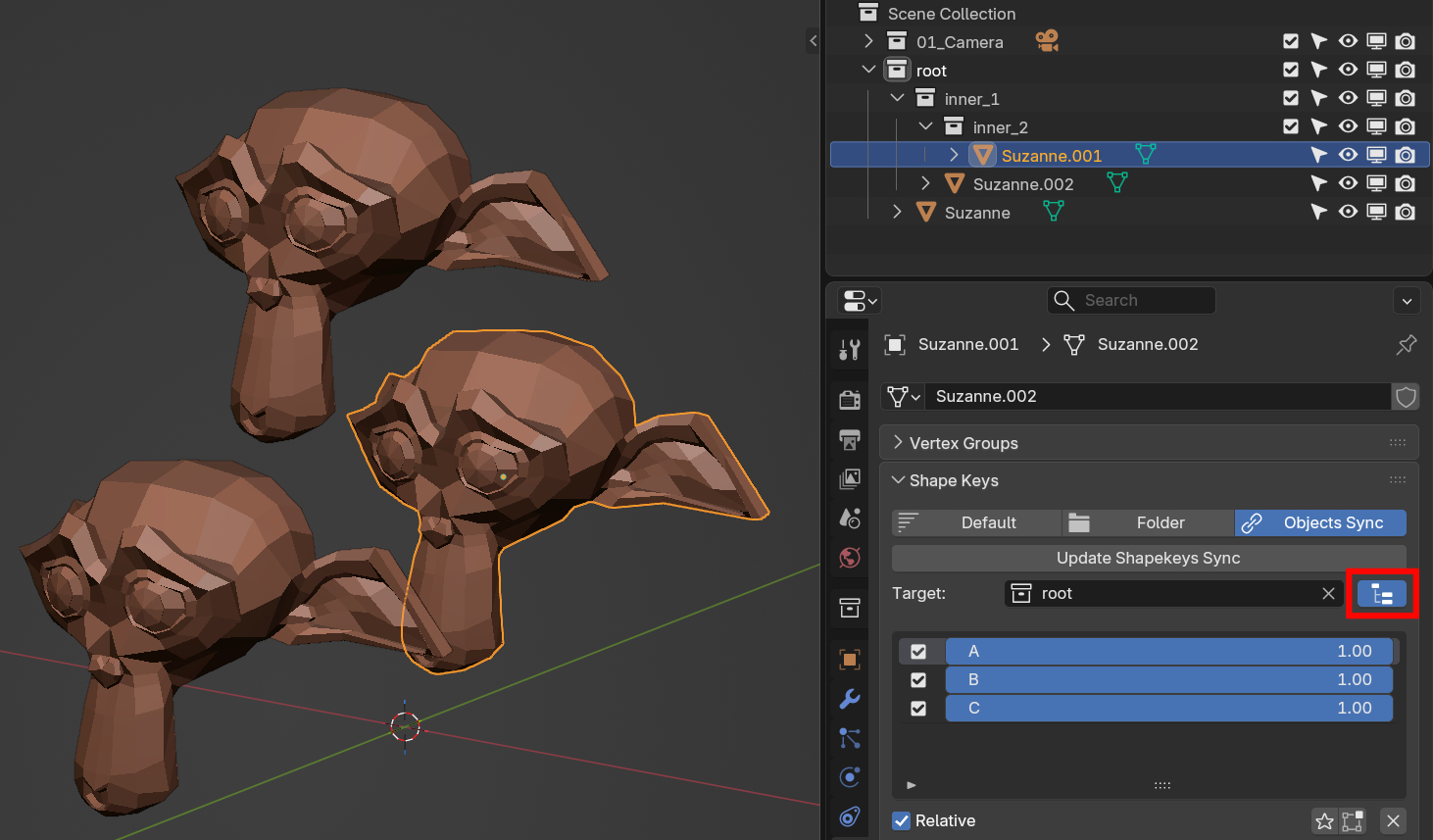Uncheck shape key A checkbox
The width and height of the screenshot is (1433, 840).
click(918, 652)
